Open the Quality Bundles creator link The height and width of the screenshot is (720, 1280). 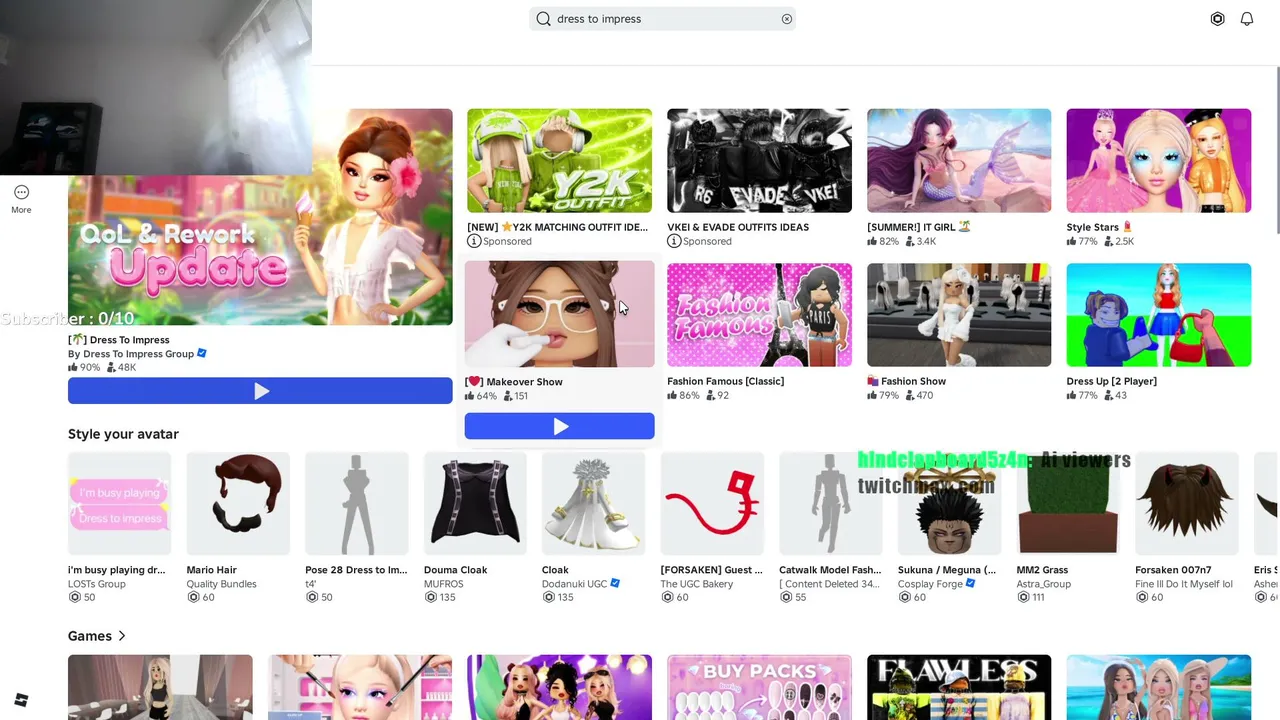[221, 584]
